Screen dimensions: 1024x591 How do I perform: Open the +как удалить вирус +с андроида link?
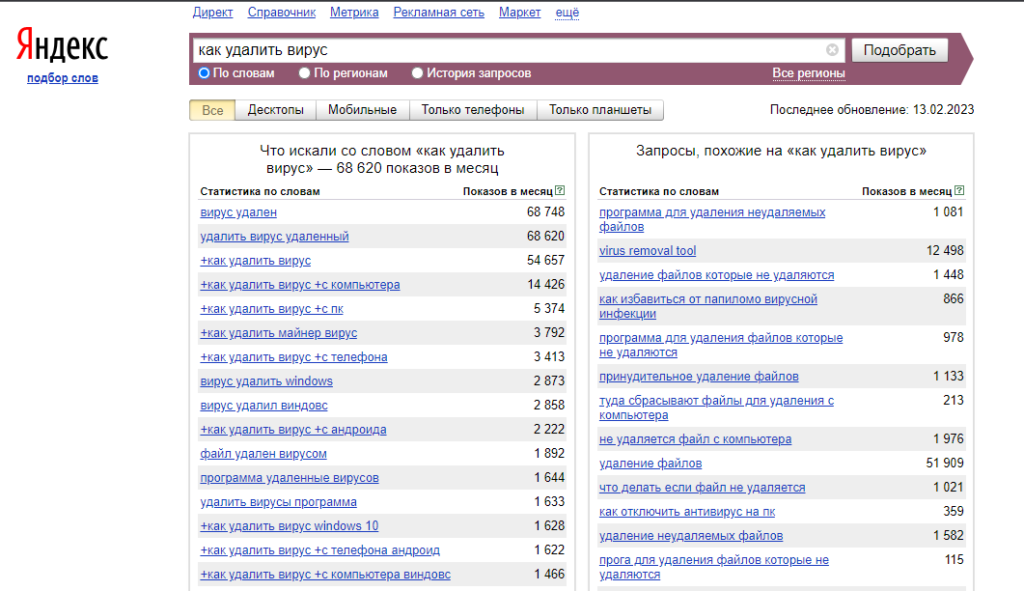pyautogui.click(x=293, y=430)
